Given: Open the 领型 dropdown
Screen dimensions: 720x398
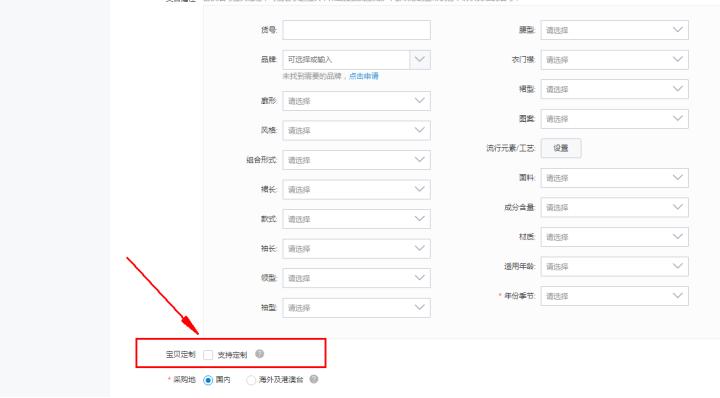Looking at the screenshot, I should (356, 278).
